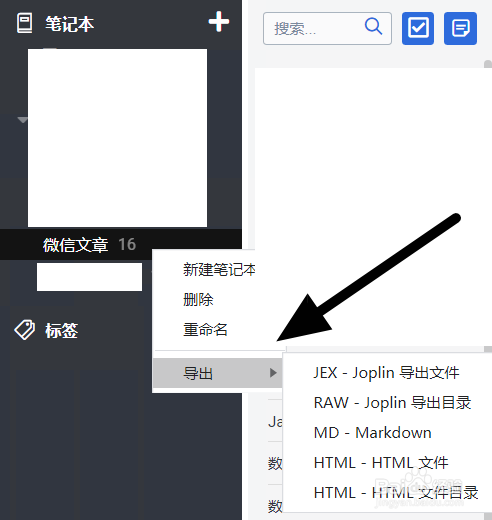Open the 笔记本 section header

coord(70,24)
